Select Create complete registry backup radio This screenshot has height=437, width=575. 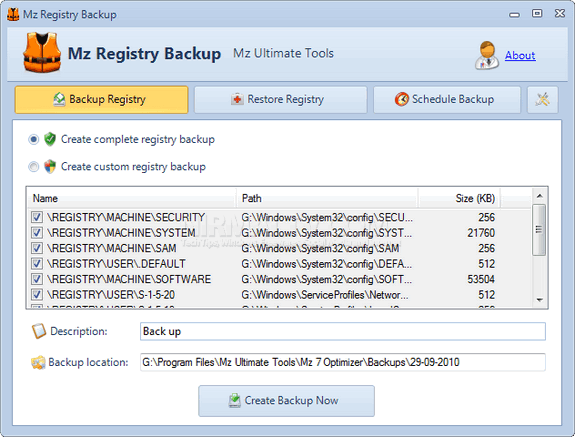(x=33, y=139)
